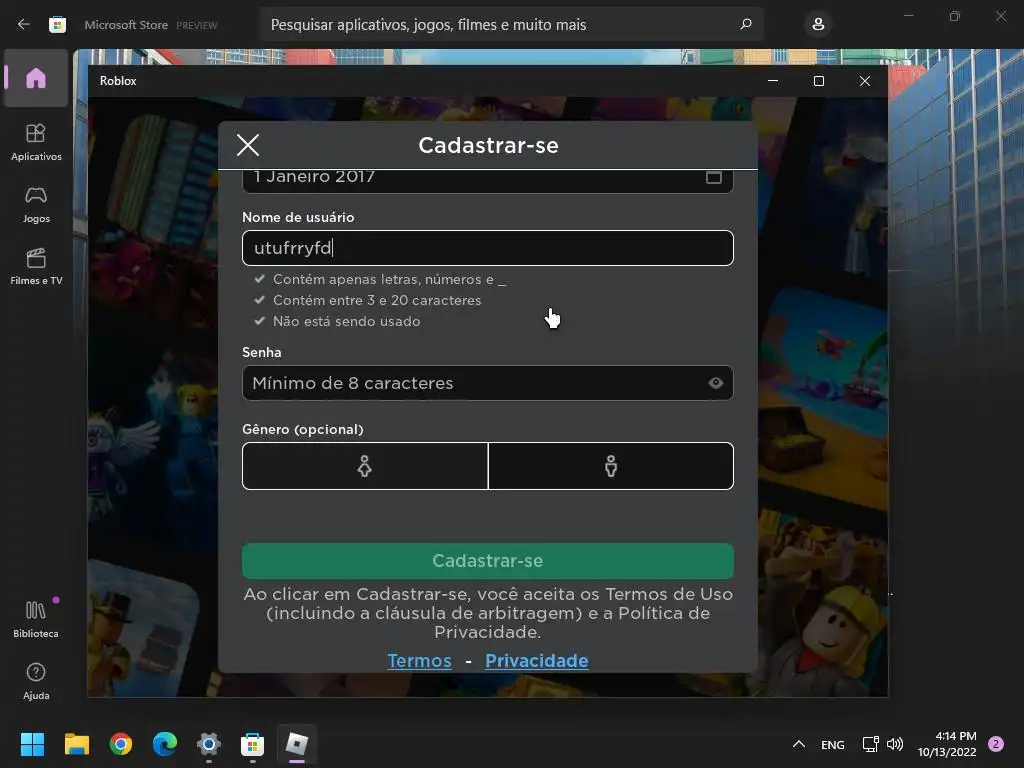Go to Microsoft Store Home tab
The width and height of the screenshot is (1024, 768).
coord(36,78)
